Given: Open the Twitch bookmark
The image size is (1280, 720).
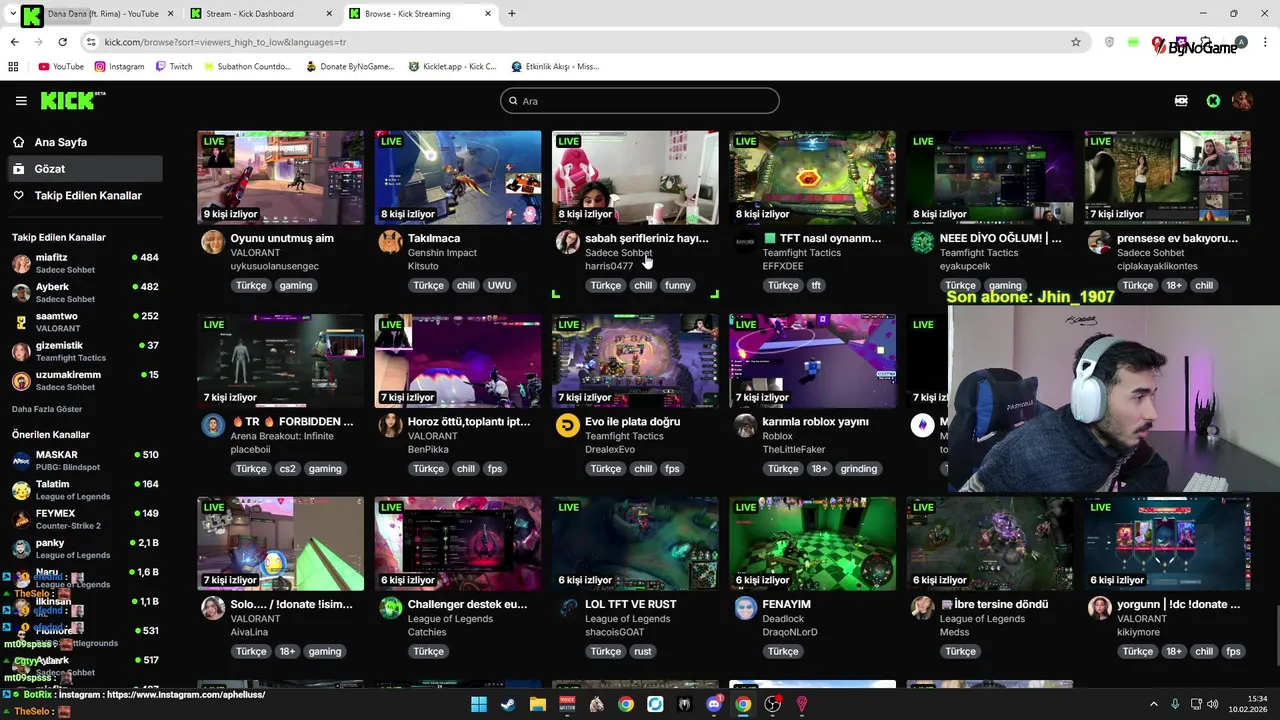Looking at the screenshot, I should coord(174,67).
